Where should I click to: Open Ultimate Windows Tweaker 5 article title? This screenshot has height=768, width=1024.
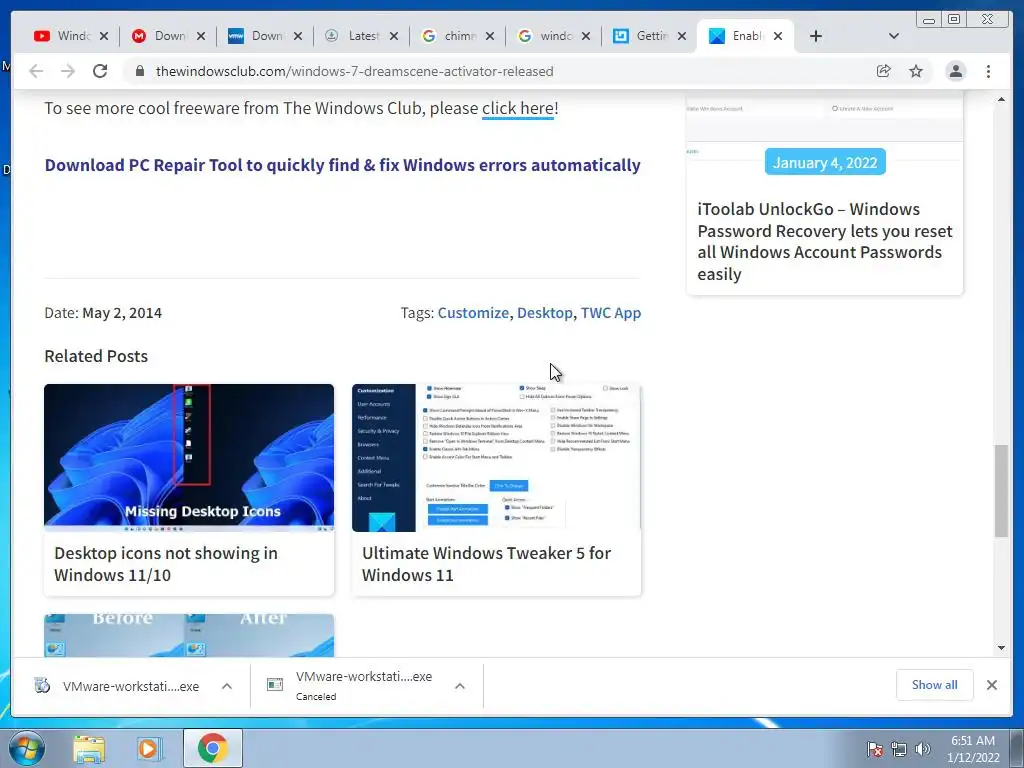pos(487,564)
